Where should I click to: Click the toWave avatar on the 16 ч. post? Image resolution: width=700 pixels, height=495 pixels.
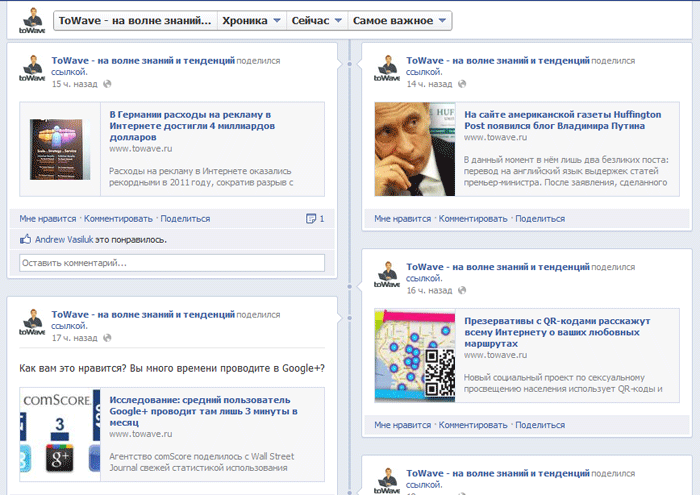[387, 275]
